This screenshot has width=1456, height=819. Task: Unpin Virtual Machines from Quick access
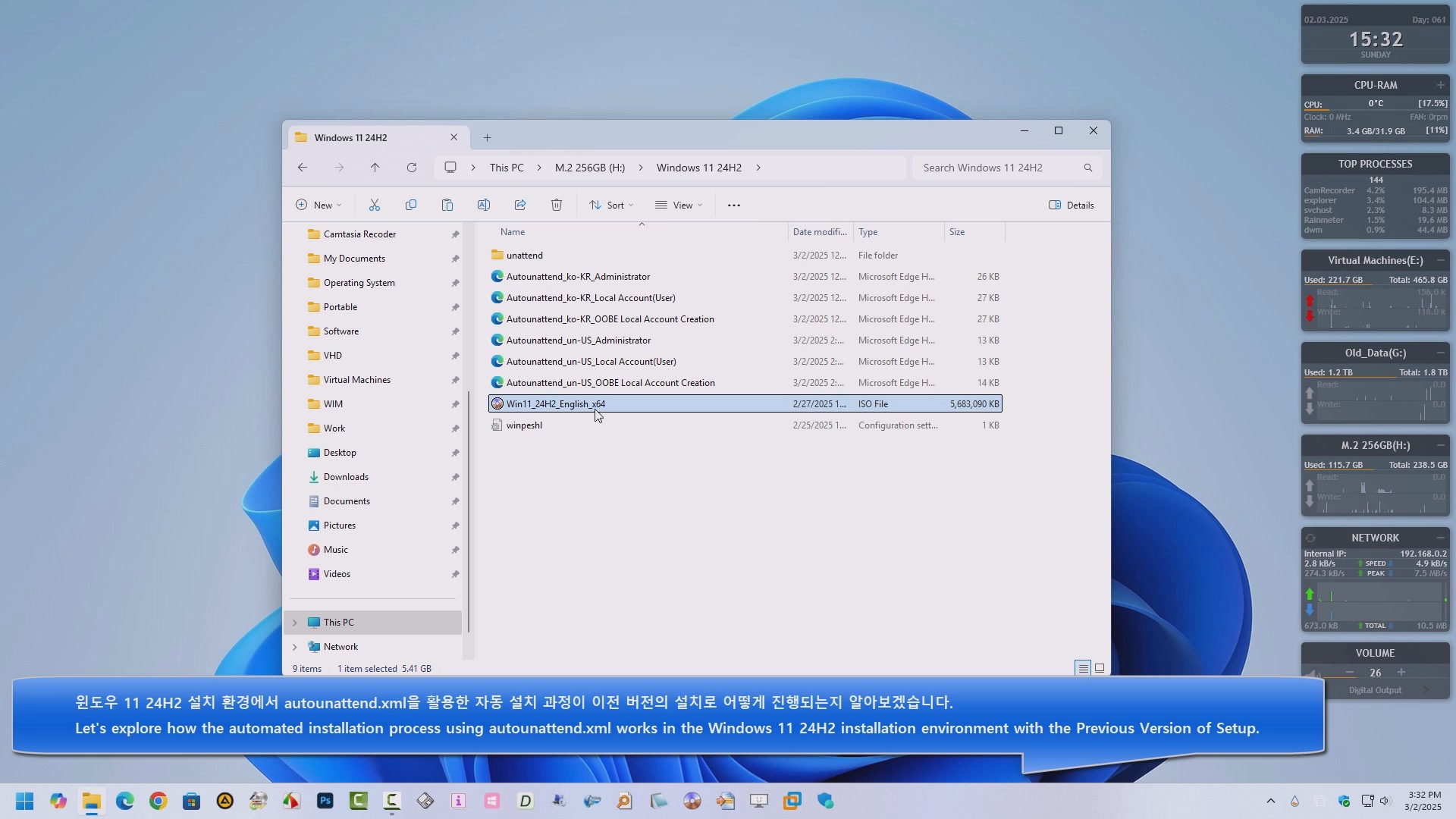click(x=455, y=380)
